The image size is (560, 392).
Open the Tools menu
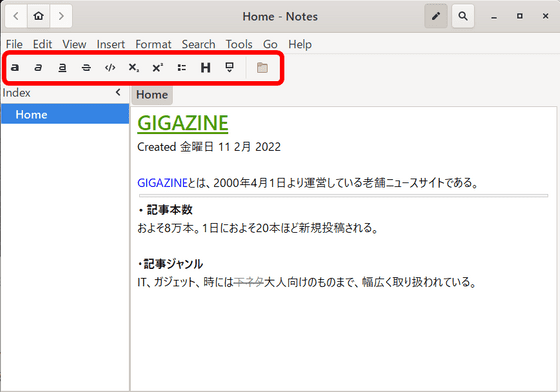tap(239, 44)
